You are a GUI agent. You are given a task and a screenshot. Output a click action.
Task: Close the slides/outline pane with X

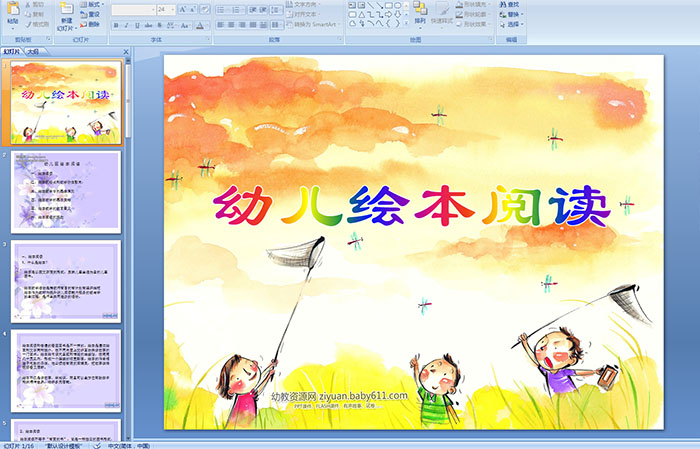126,52
